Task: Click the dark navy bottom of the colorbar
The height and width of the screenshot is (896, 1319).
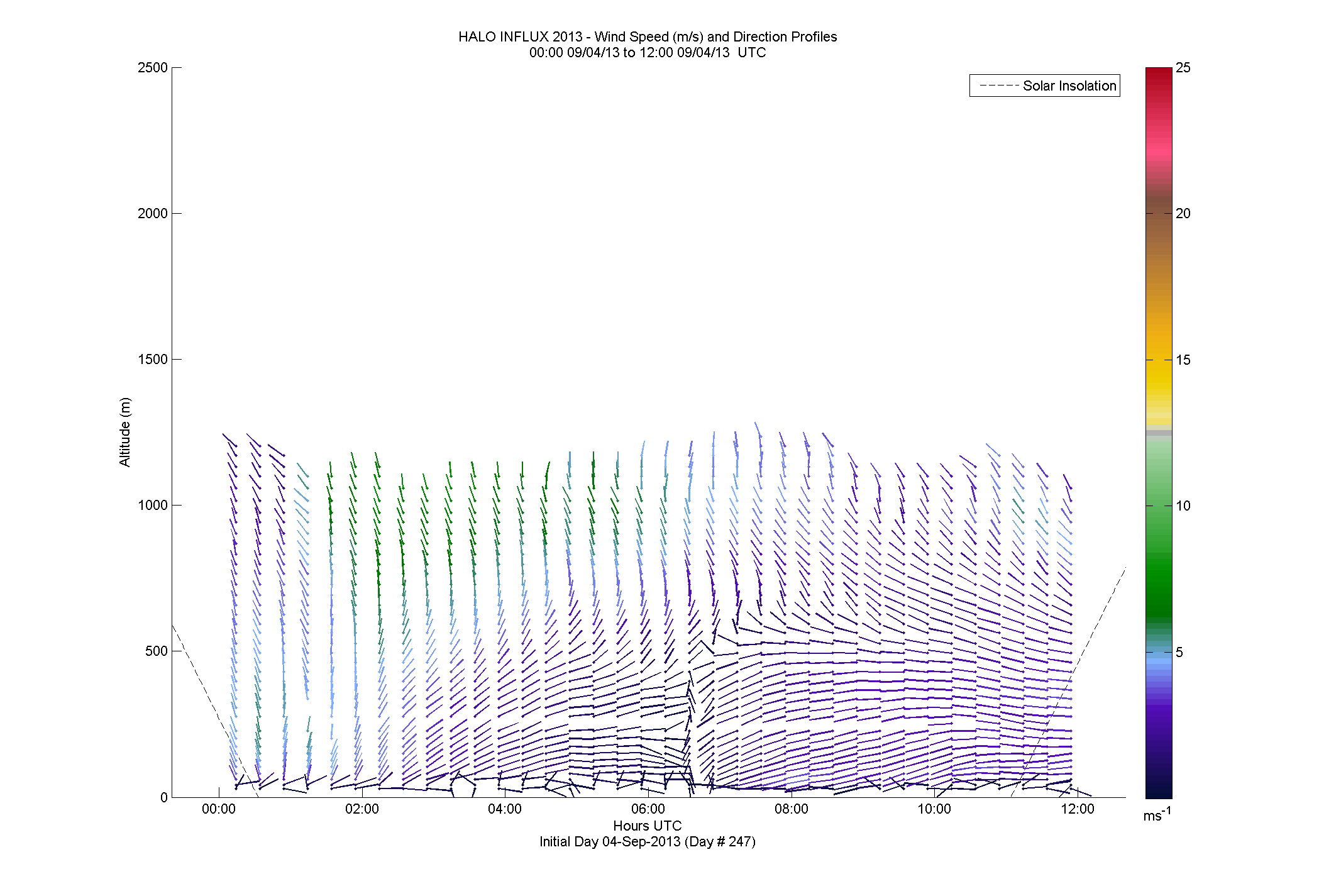Action: tap(1159, 789)
